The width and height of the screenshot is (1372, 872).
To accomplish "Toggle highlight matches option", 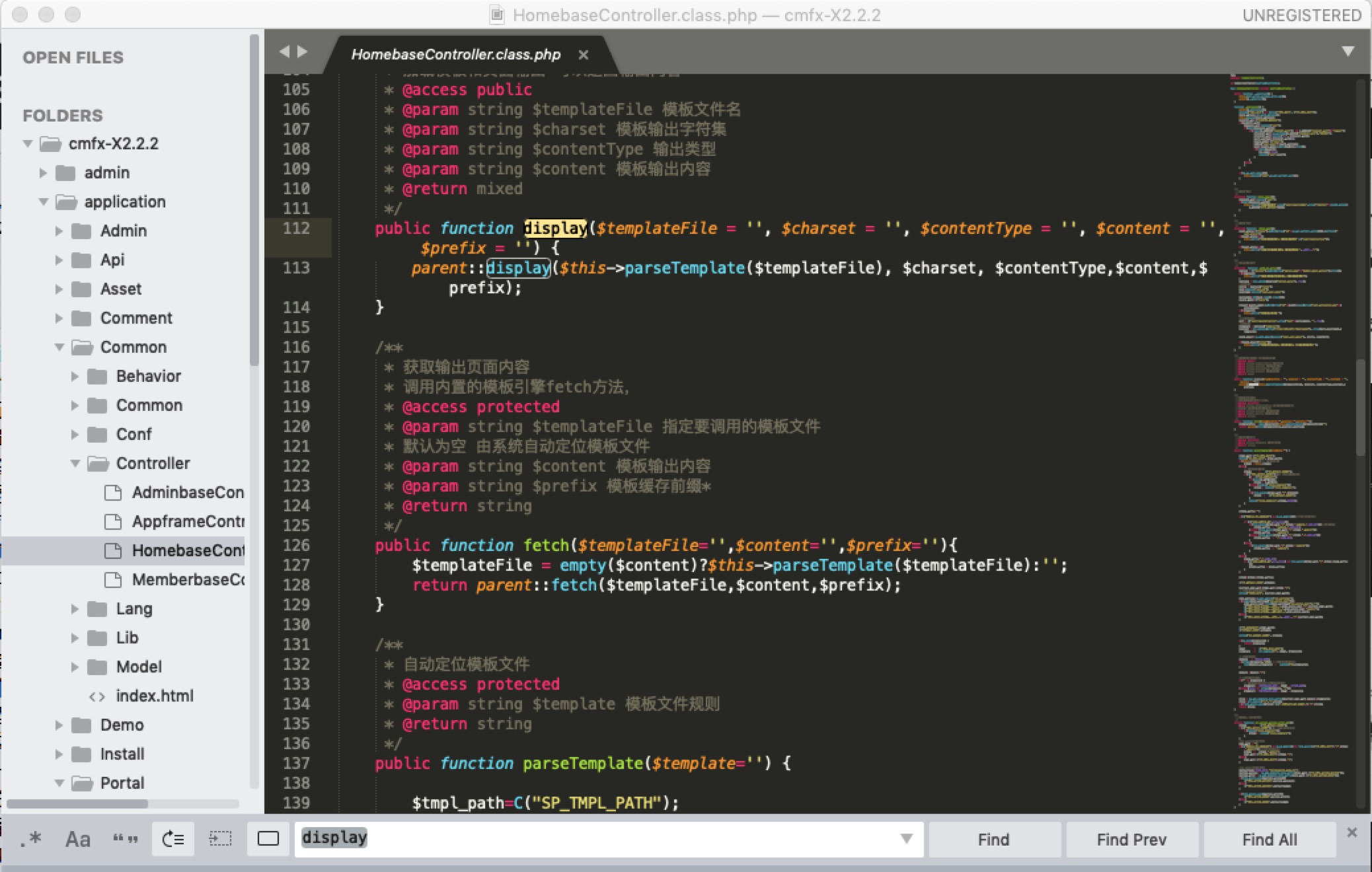I will coord(268,839).
